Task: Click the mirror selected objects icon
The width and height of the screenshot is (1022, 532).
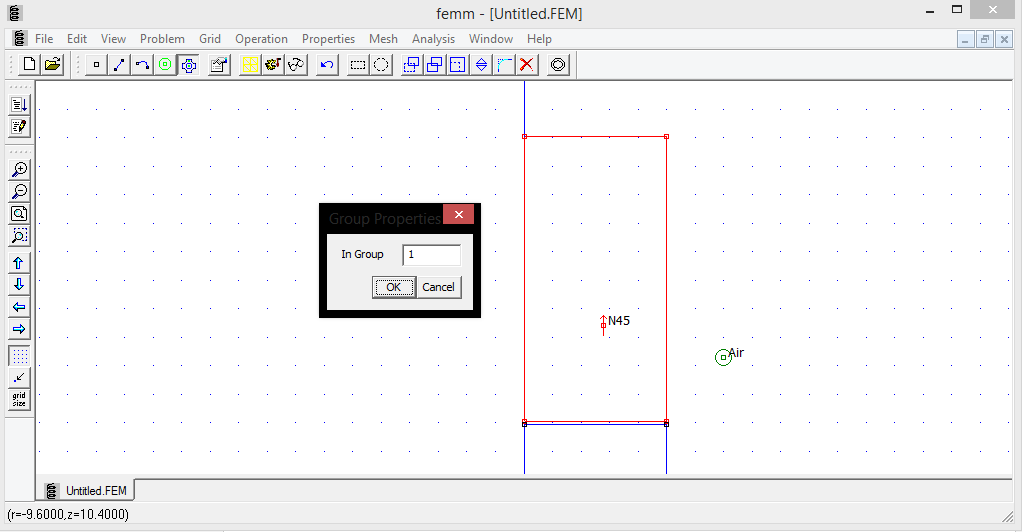Action: point(481,65)
